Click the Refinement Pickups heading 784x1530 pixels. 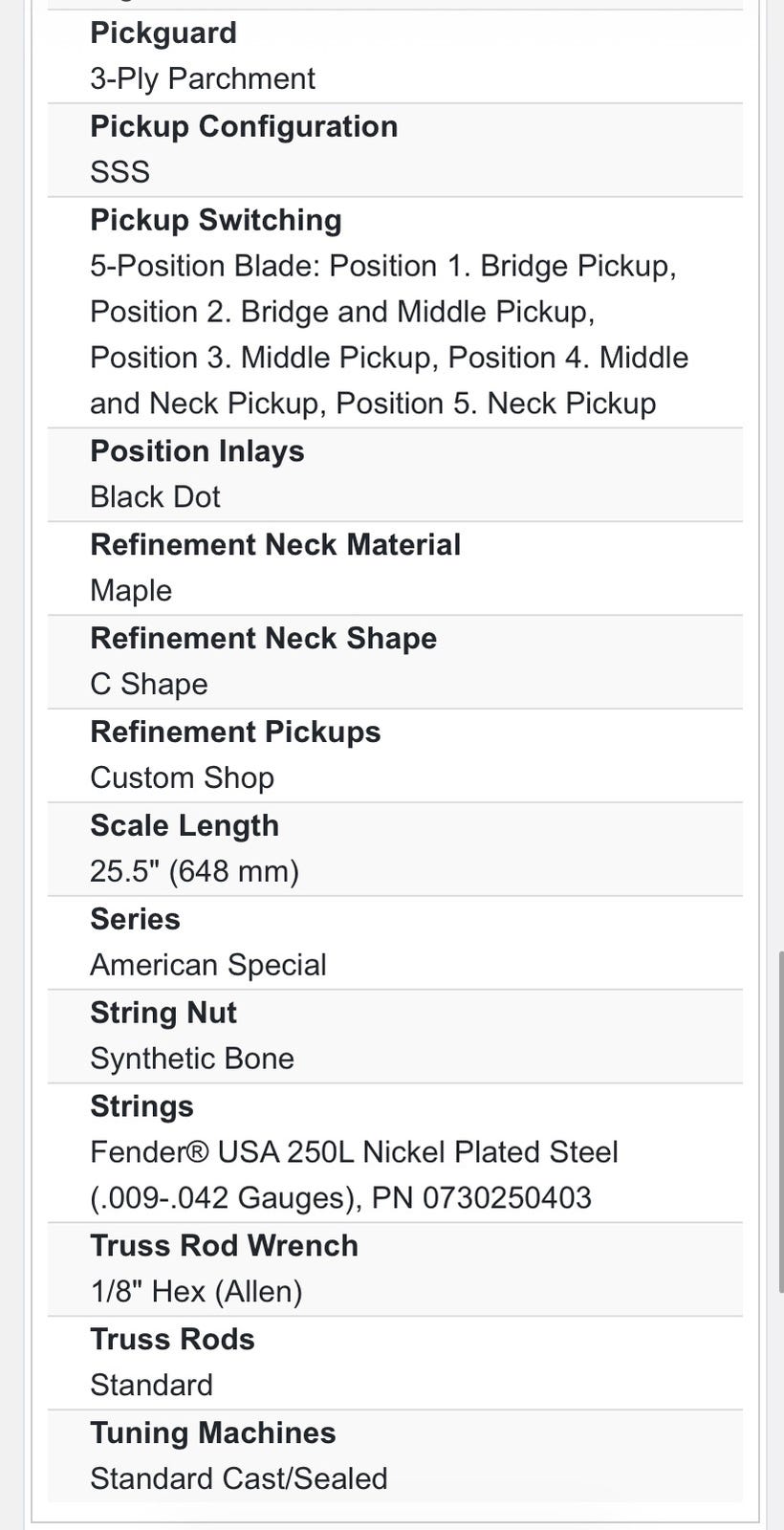[x=235, y=732]
